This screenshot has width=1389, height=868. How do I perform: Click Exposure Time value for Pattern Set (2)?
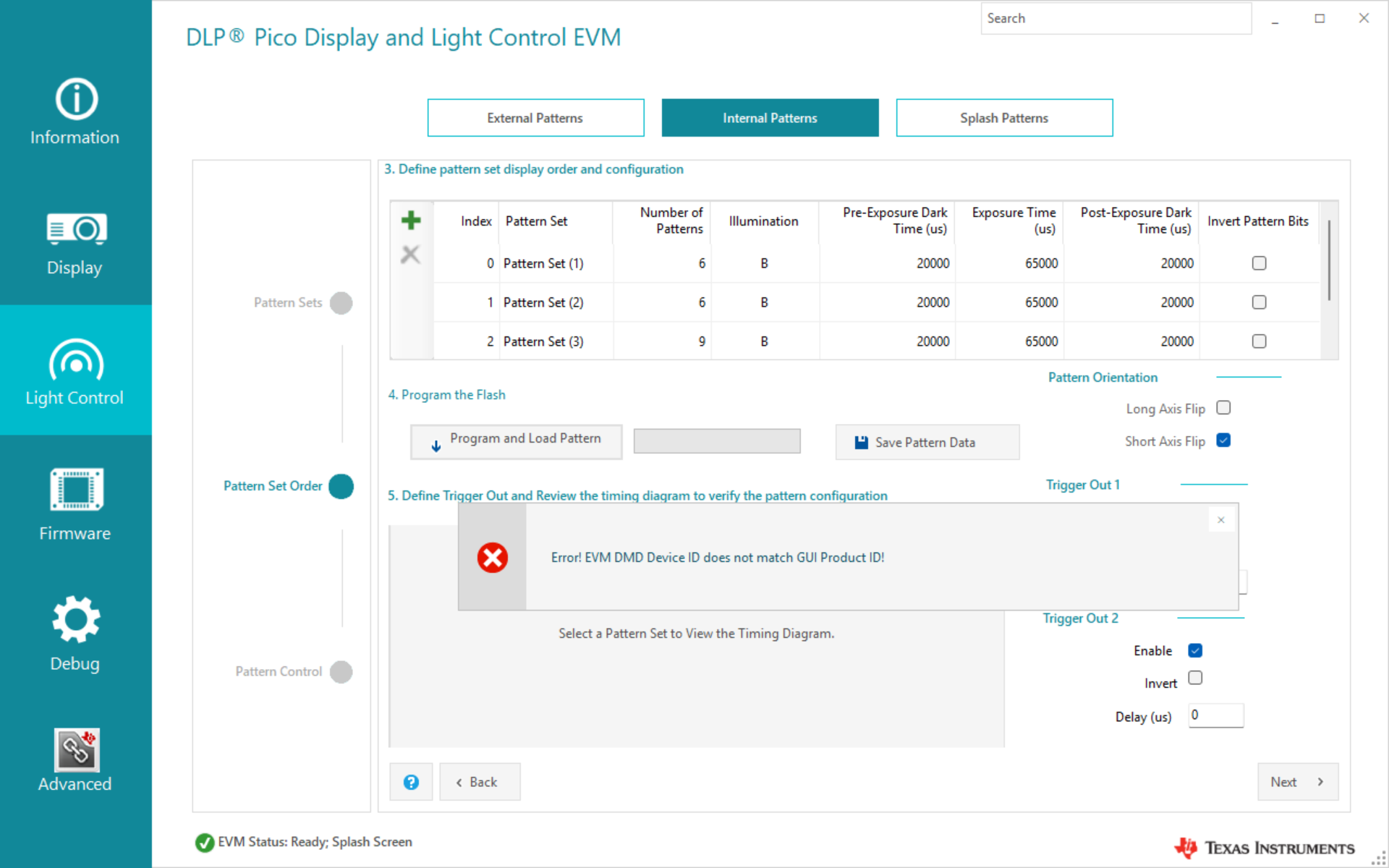pos(1042,302)
